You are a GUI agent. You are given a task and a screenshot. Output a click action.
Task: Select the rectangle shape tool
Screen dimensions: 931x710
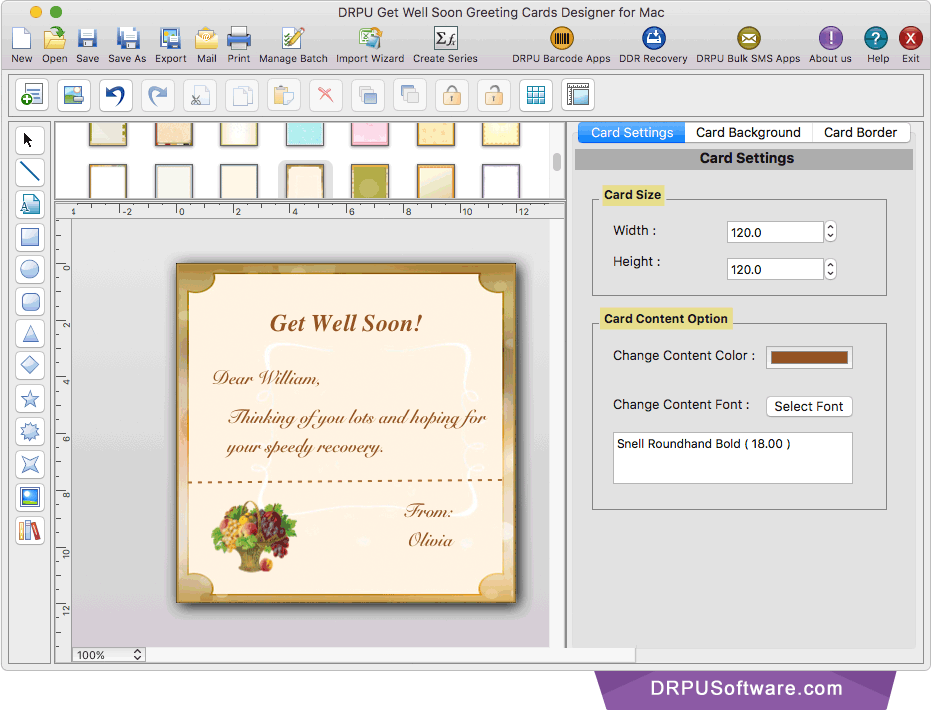[x=30, y=237]
